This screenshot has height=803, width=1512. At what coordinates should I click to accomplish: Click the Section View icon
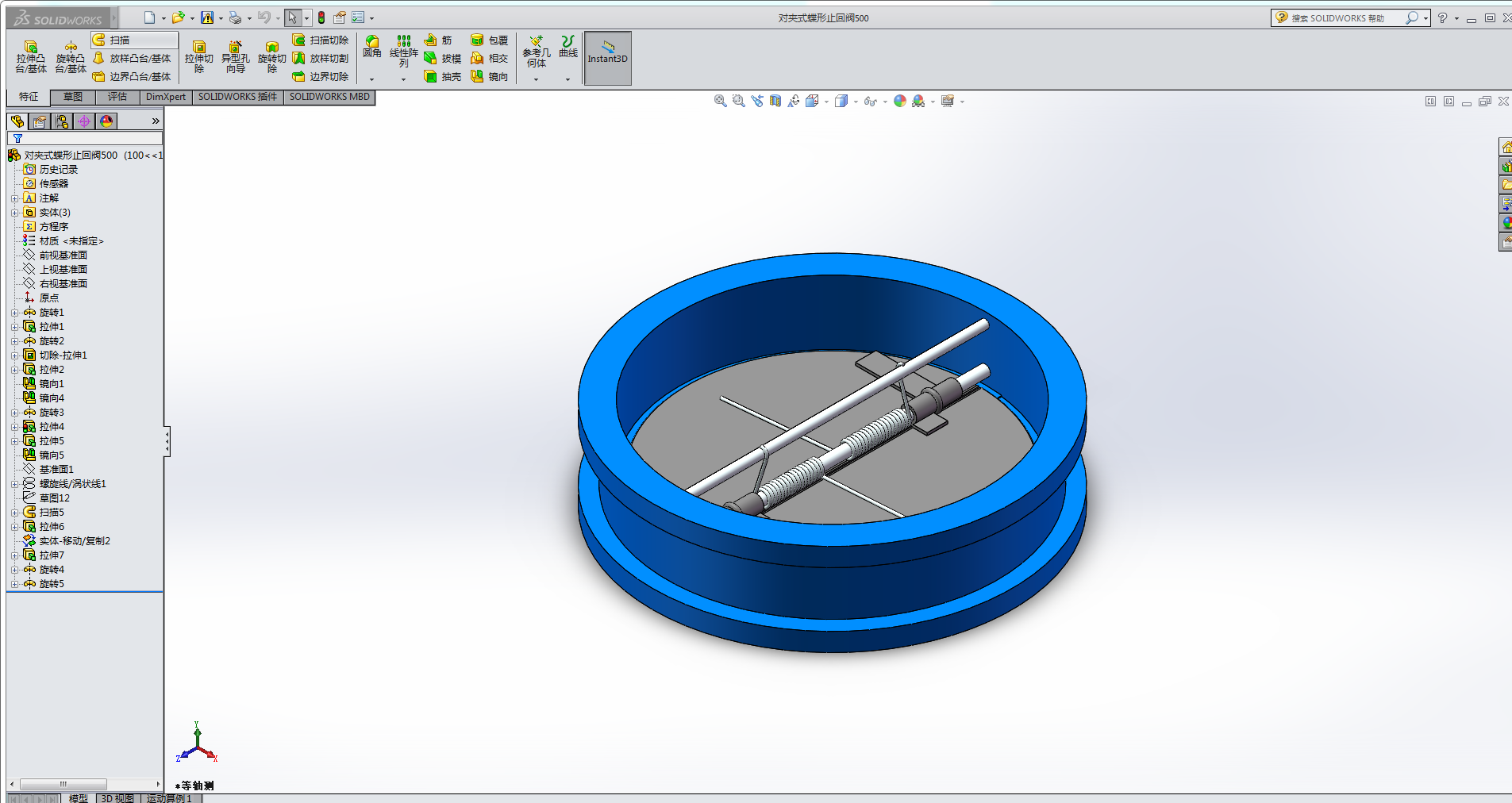[775, 101]
